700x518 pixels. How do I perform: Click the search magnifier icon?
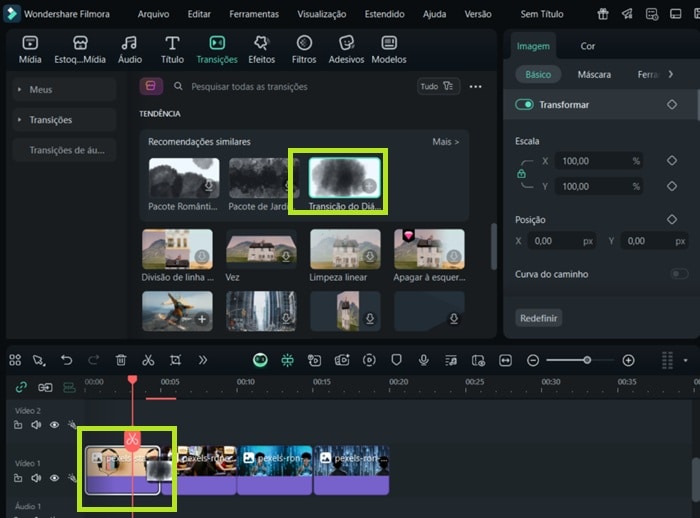click(178, 86)
